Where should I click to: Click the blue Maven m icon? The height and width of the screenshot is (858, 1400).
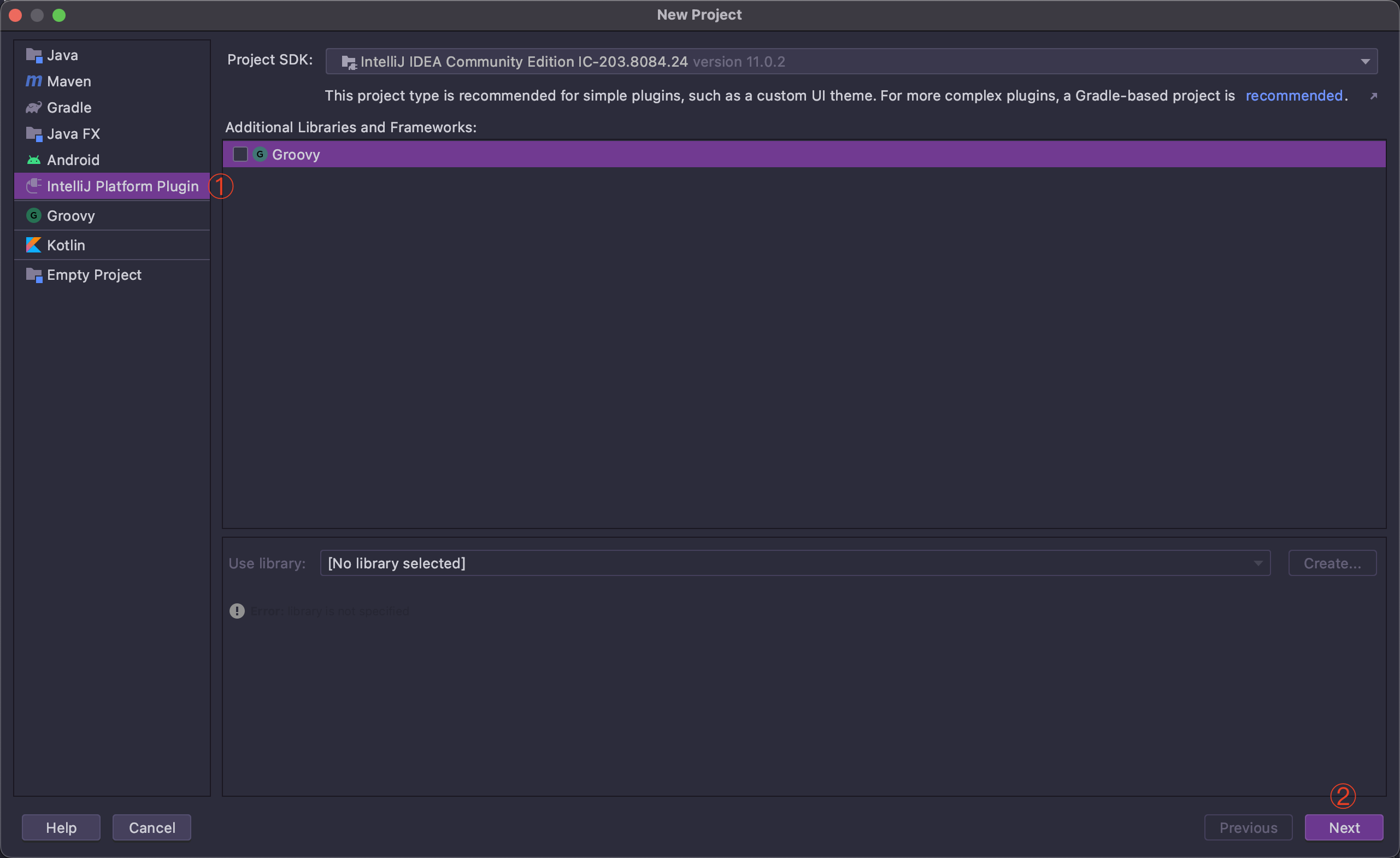point(34,81)
